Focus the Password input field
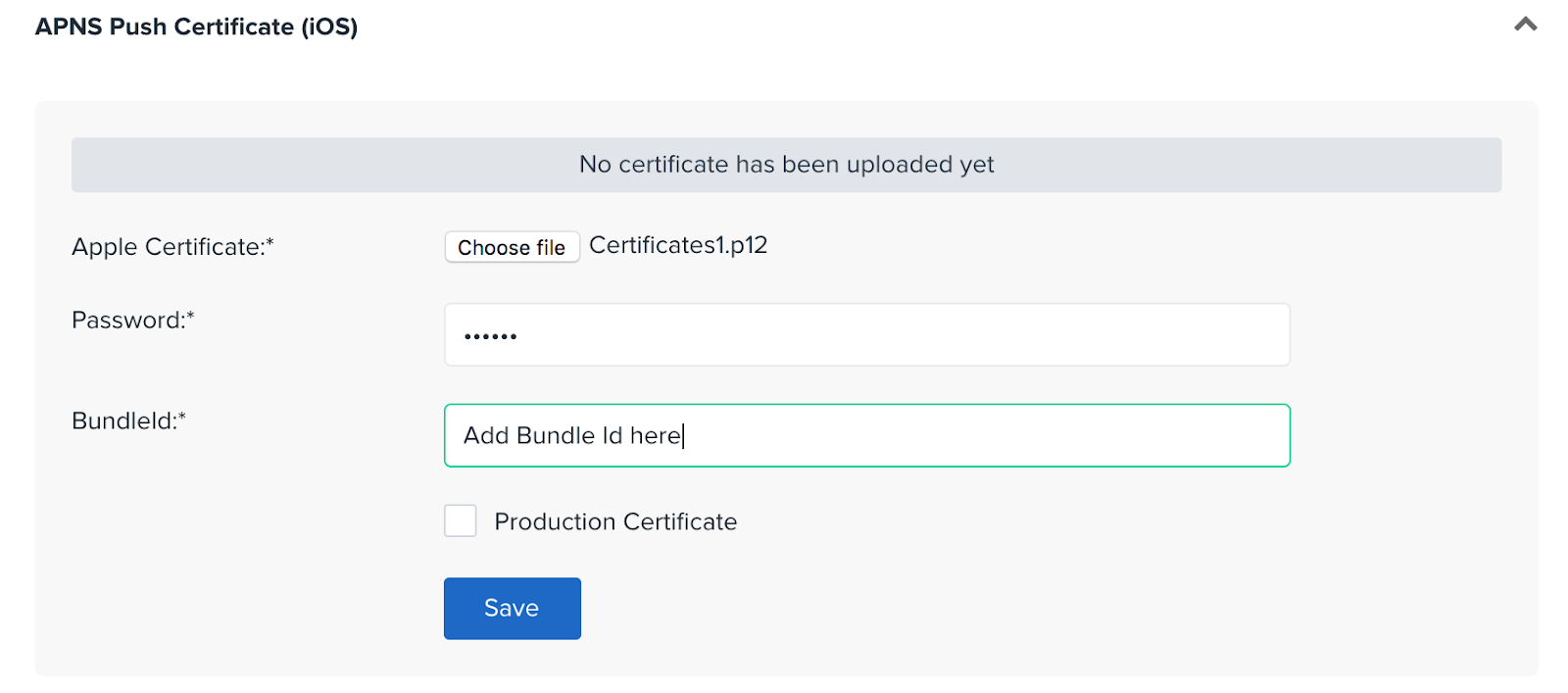This screenshot has width=1568, height=693. pos(867,334)
